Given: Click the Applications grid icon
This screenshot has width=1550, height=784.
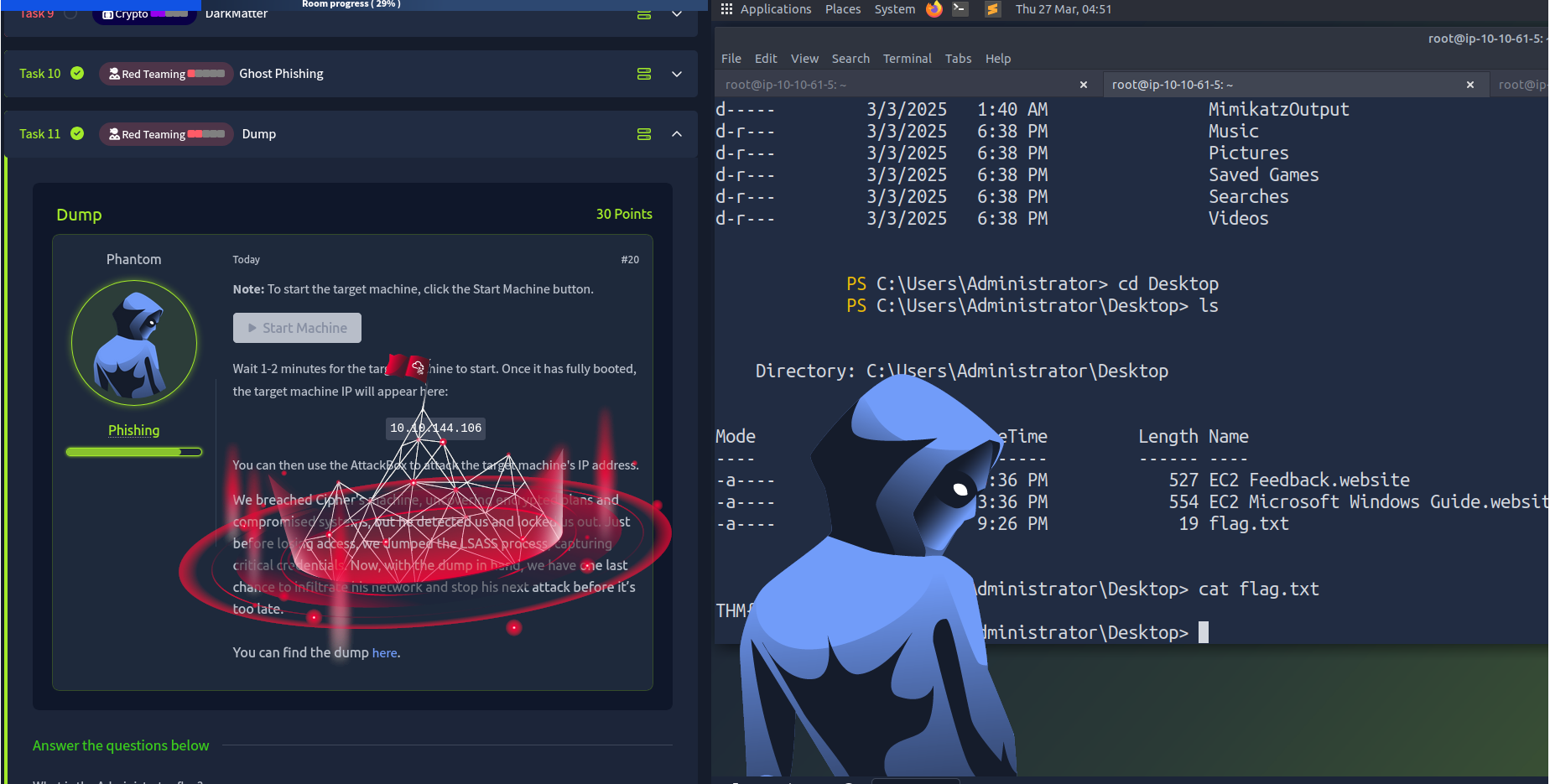Looking at the screenshot, I should coord(726,9).
